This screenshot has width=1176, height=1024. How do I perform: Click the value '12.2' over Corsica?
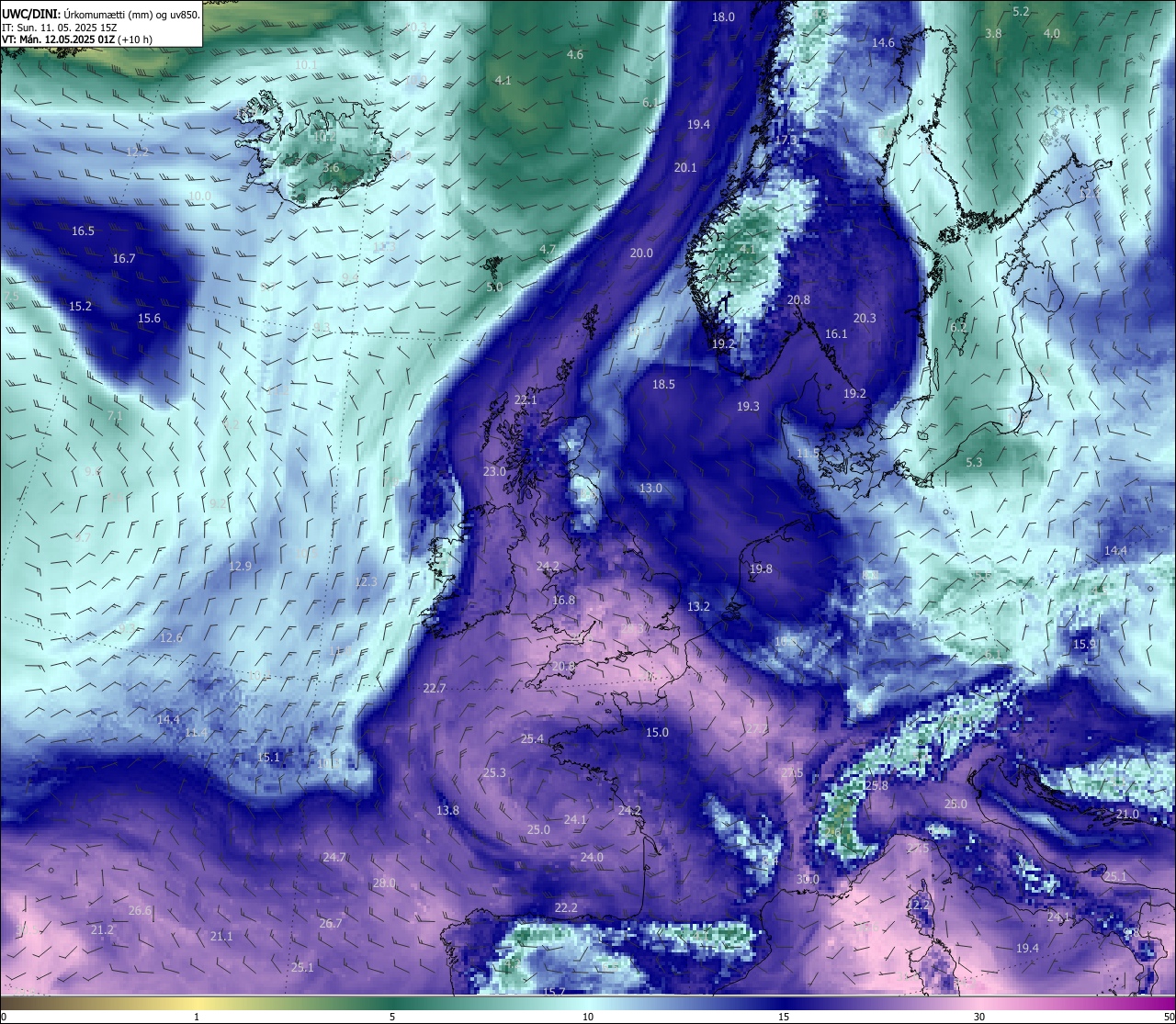[919, 906]
